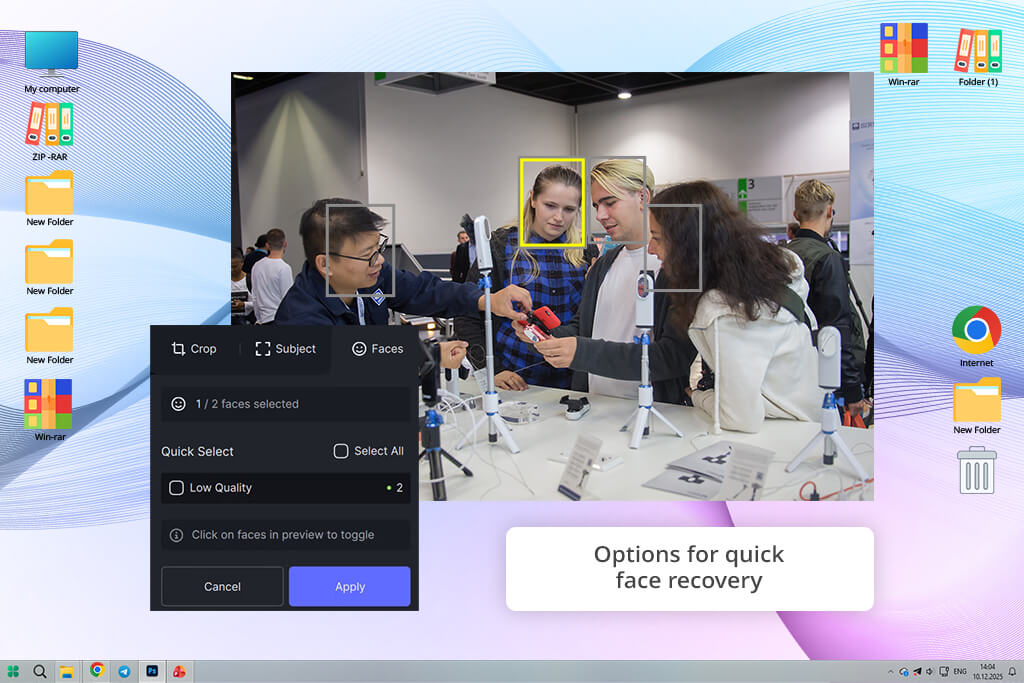The height and width of the screenshot is (683, 1024).
Task: Click 'Click on faces in preview to toggle' hint
Action: (283, 535)
